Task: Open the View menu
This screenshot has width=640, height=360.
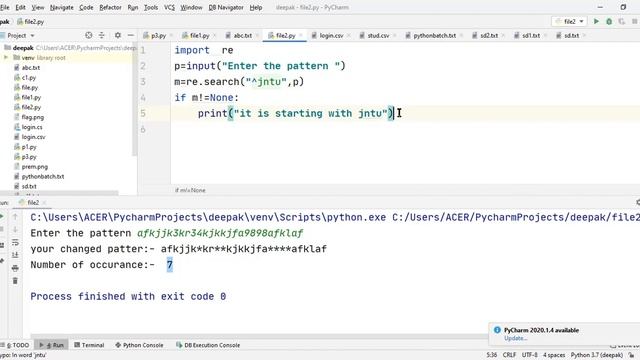Action: coord(38,7)
